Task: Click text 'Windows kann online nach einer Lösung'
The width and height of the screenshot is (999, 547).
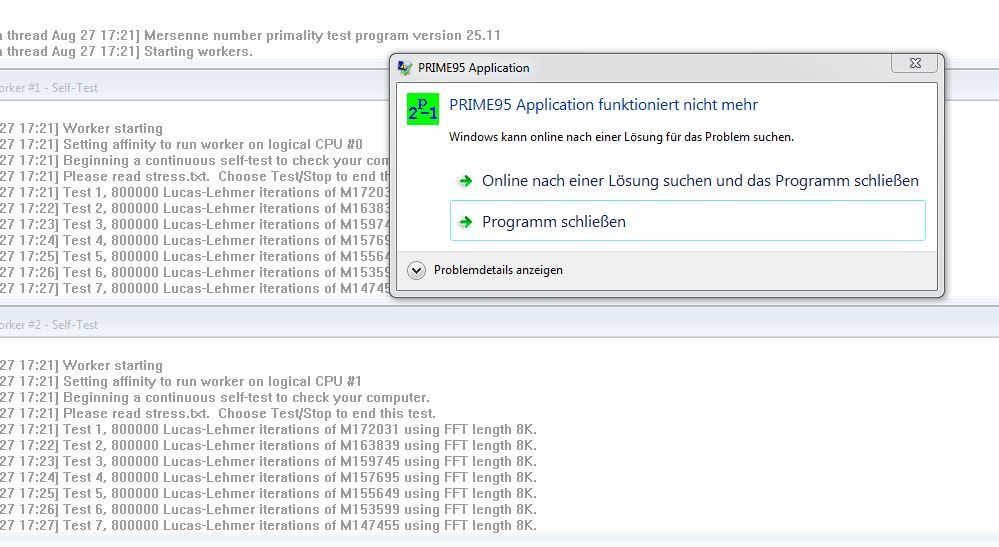Action: (621, 137)
